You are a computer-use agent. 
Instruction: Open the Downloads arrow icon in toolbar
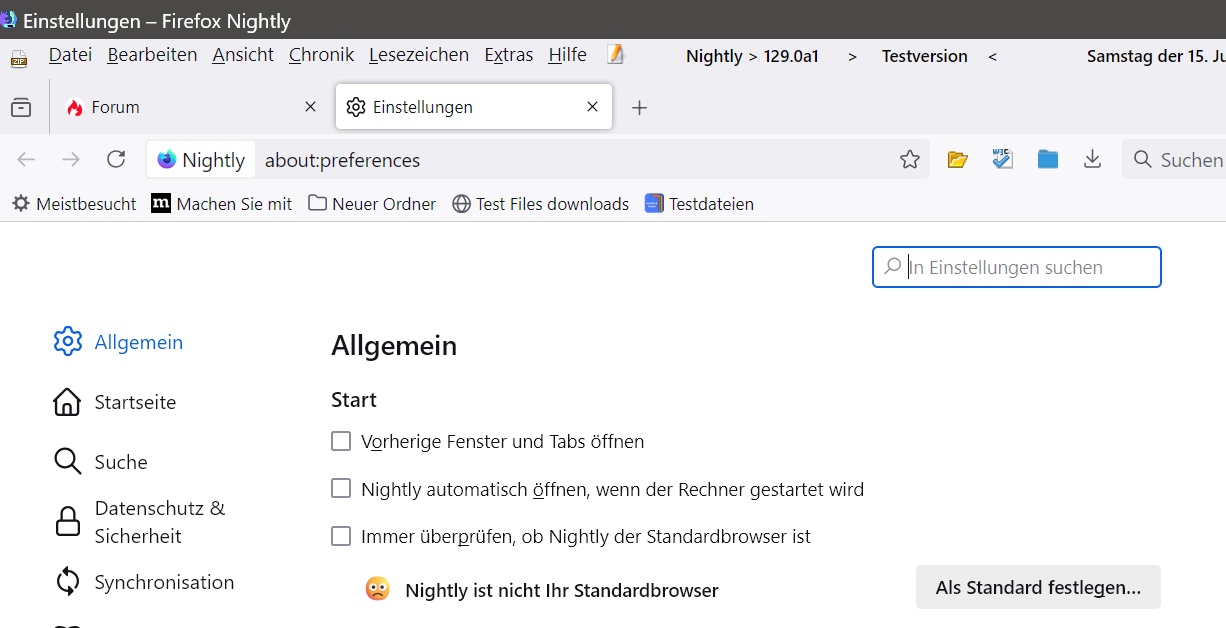click(1092, 158)
